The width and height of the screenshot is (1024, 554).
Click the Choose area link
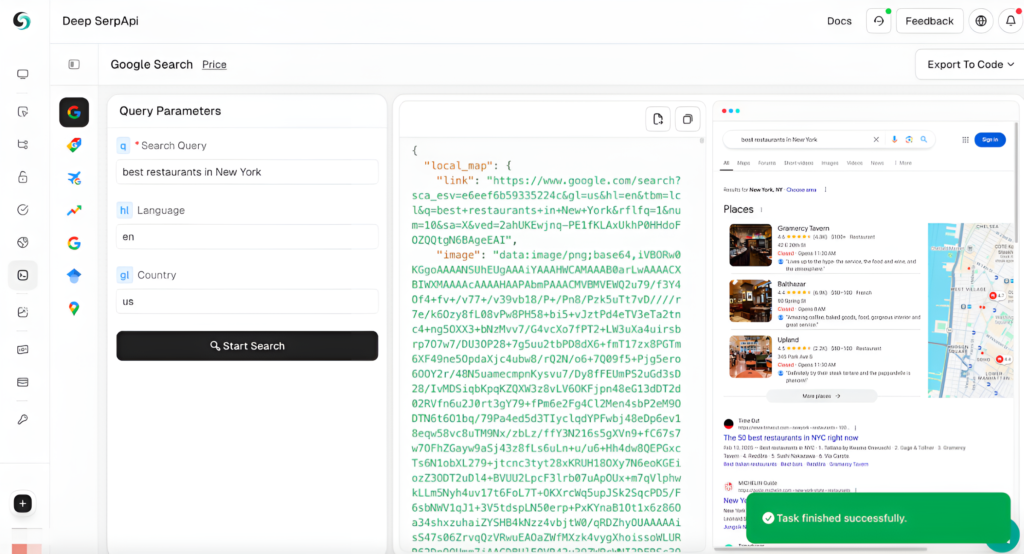click(801, 190)
